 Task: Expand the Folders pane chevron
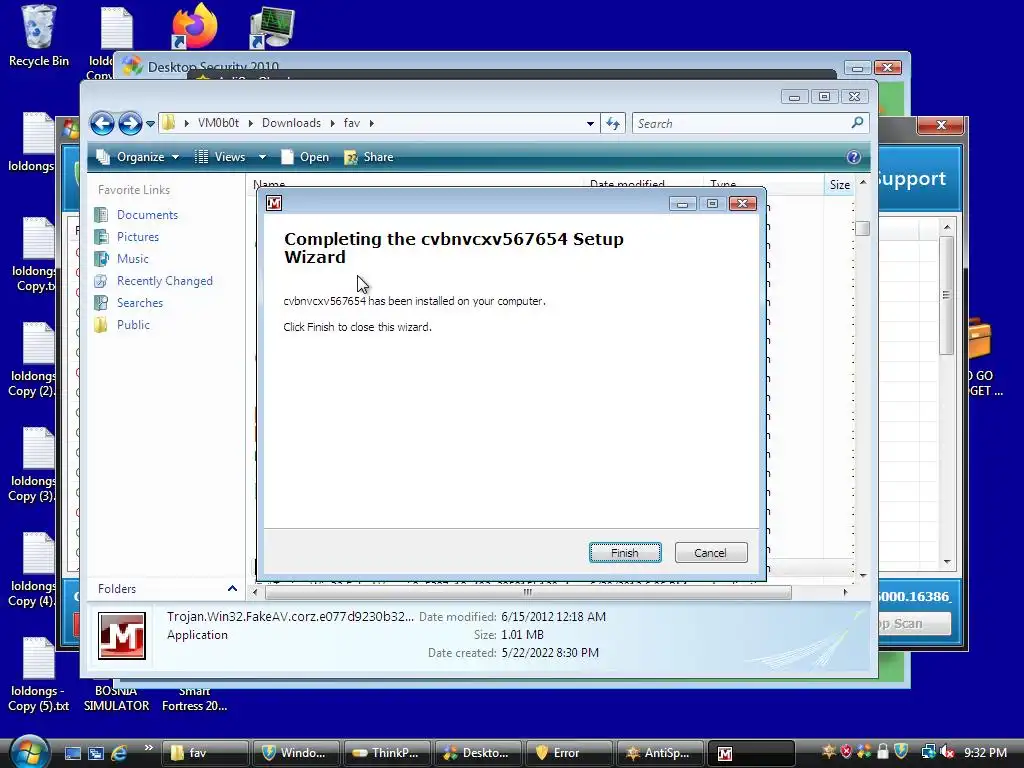point(232,588)
